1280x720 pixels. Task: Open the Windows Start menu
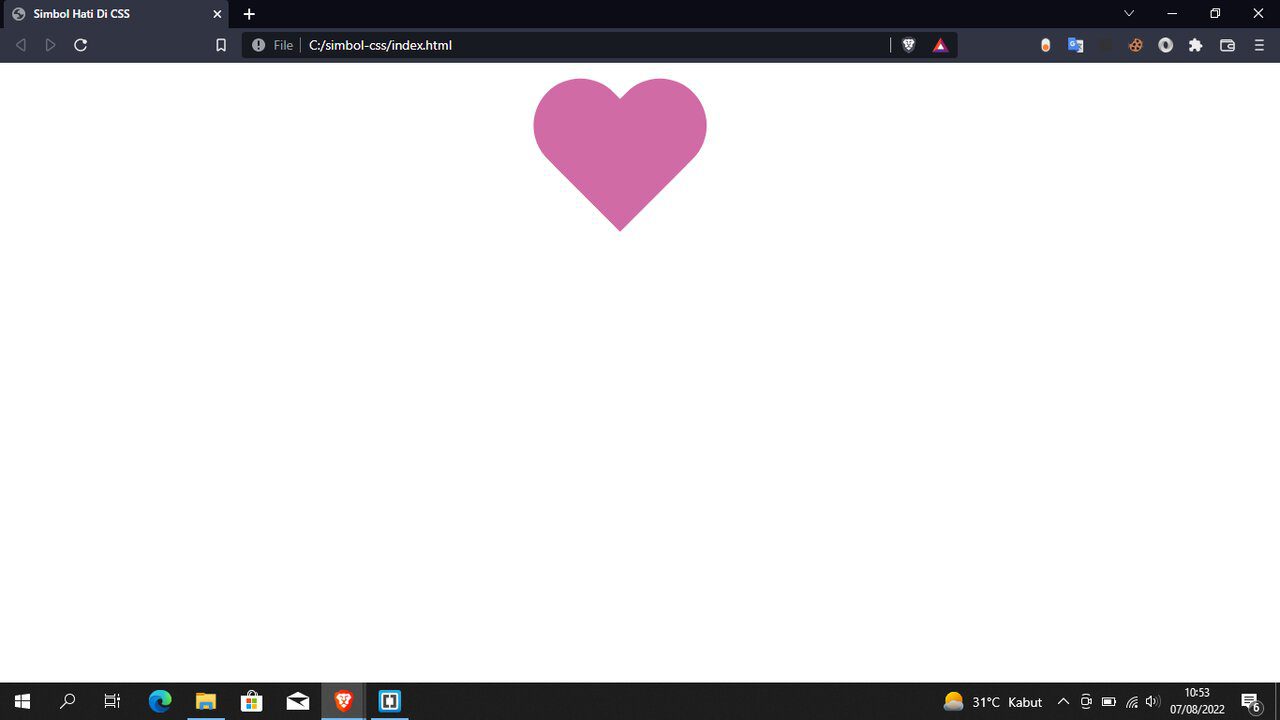(22, 701)
